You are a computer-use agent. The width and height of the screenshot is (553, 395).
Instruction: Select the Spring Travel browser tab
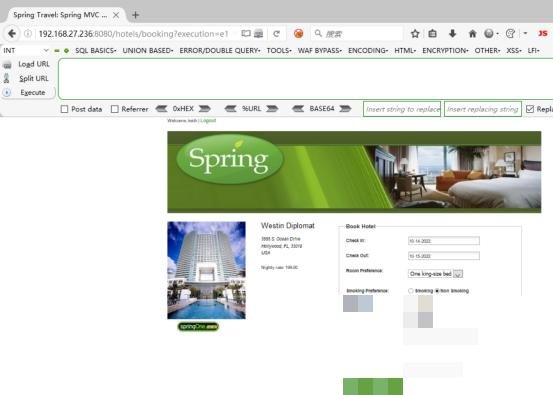(65, 15)
